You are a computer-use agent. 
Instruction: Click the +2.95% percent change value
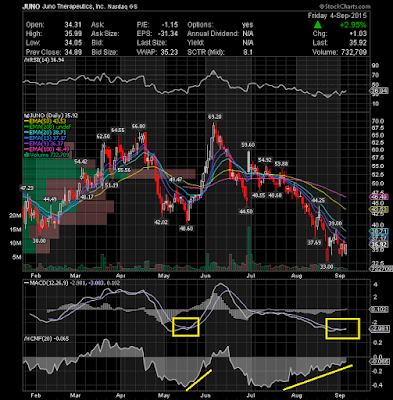click(x=353, y=25)
